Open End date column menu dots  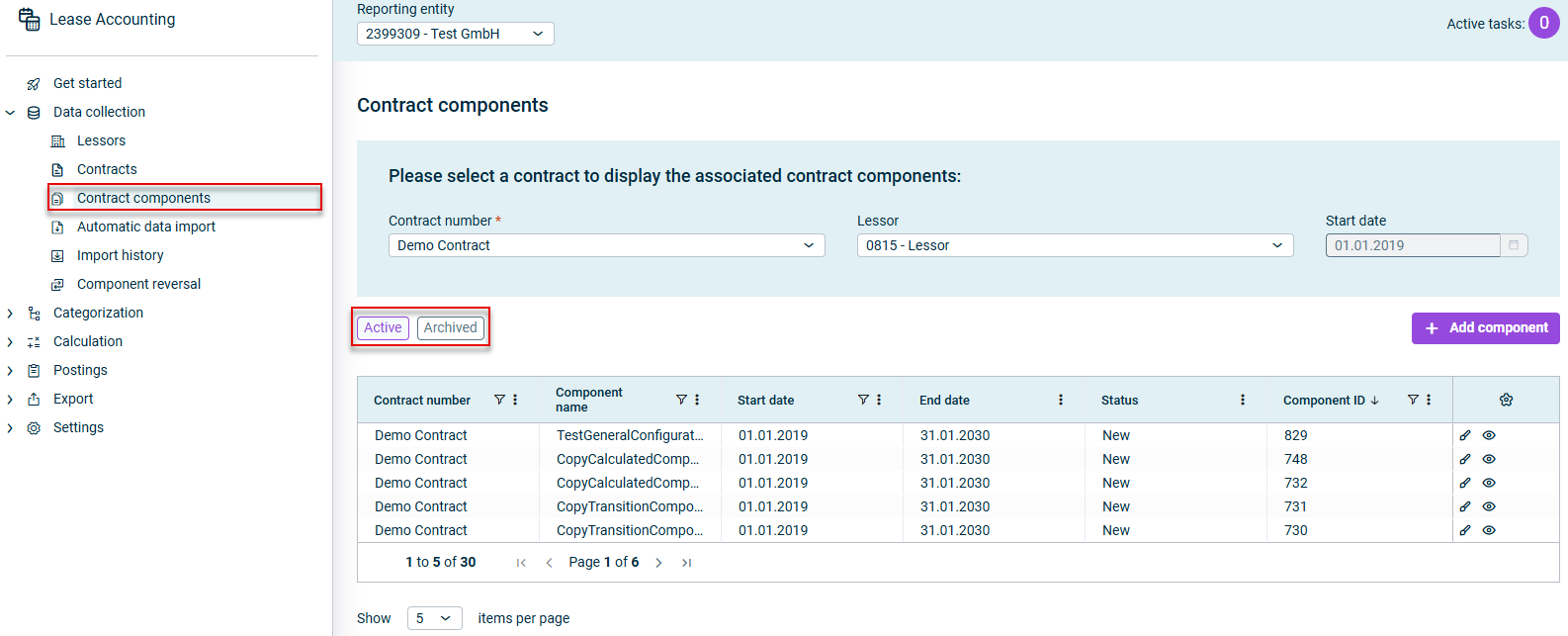[x=1061, y=400]
